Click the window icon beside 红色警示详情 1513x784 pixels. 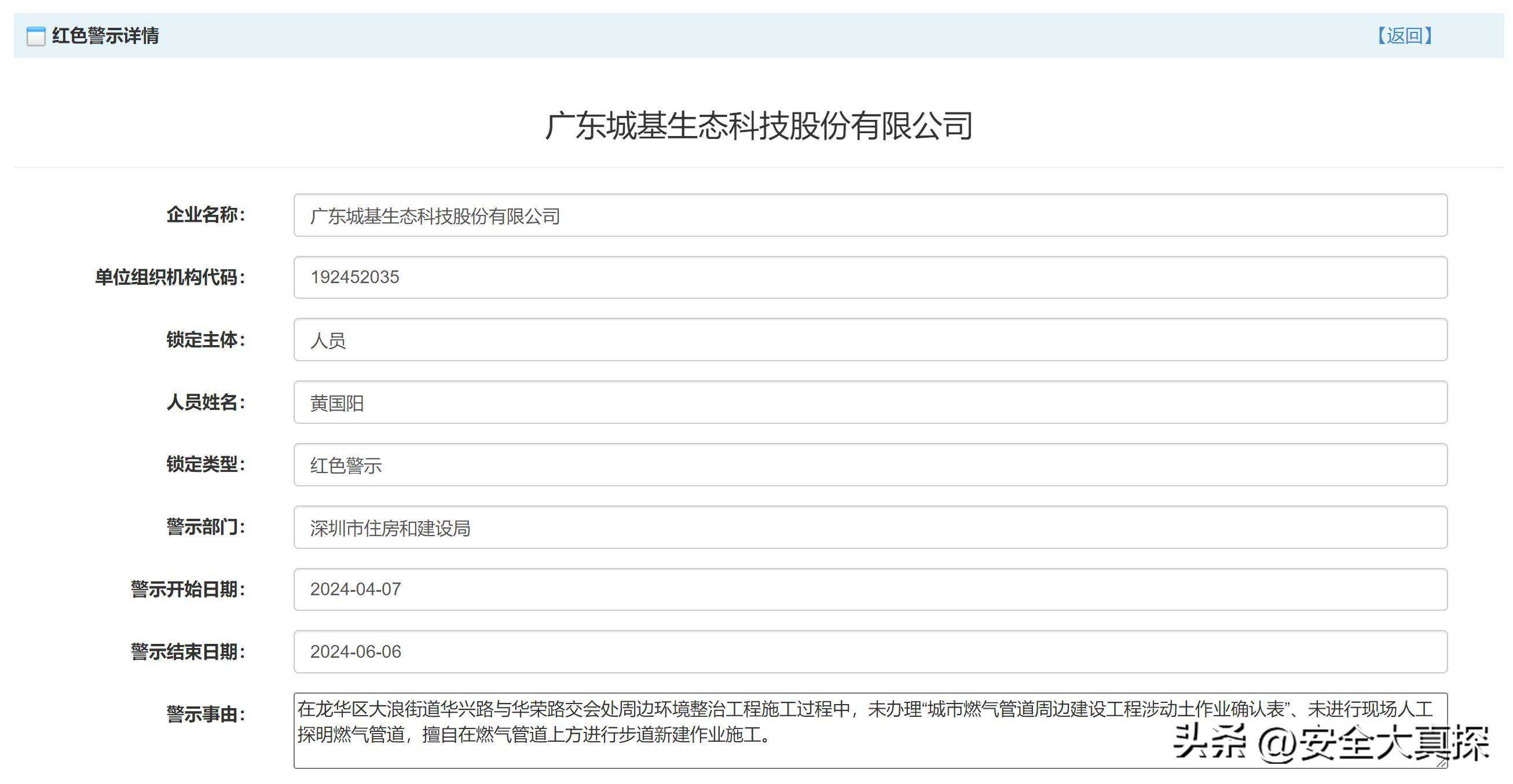click(x=36, y=36)
